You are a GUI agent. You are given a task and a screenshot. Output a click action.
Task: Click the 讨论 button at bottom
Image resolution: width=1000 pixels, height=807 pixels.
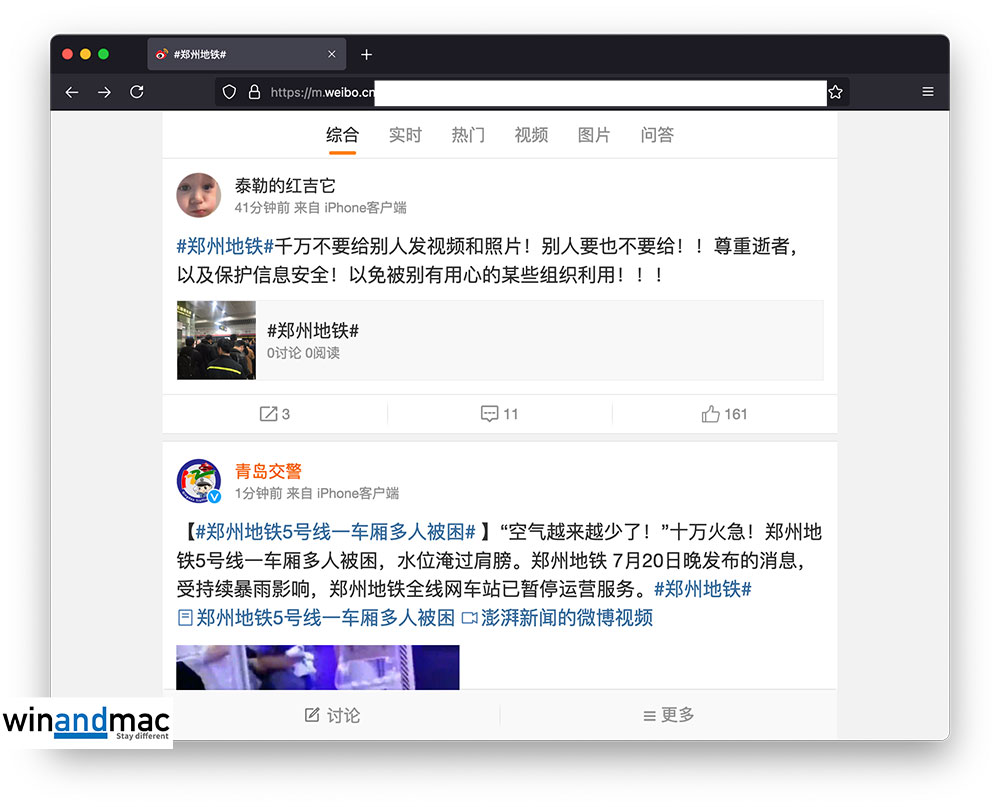tap(332, 715)
